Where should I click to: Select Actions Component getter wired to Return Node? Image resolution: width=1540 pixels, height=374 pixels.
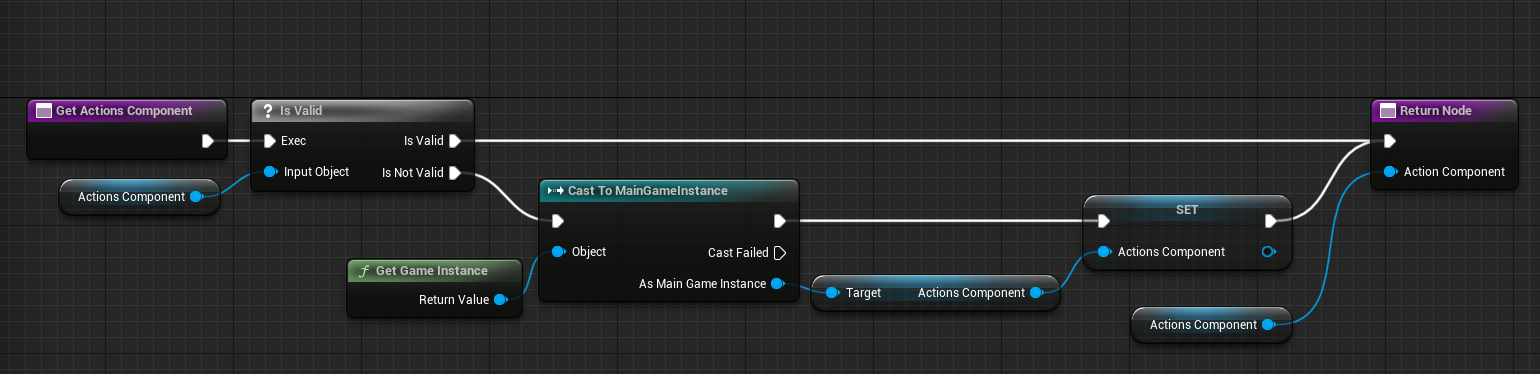[x=1211, y=325]
